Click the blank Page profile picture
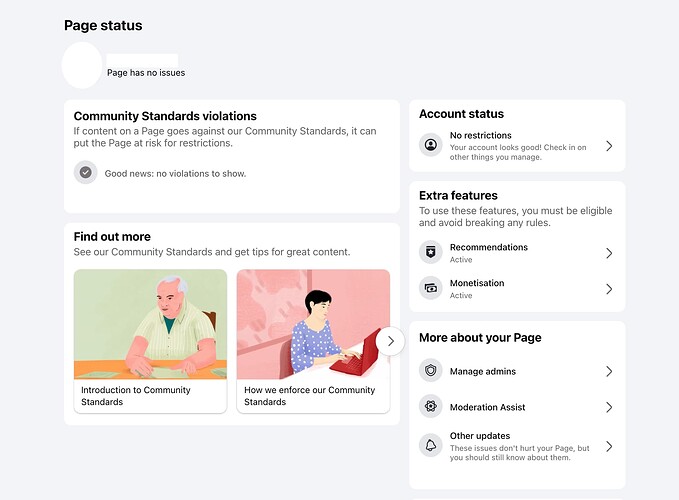Viewport: 679px width, 500px height. click(82, 65)
